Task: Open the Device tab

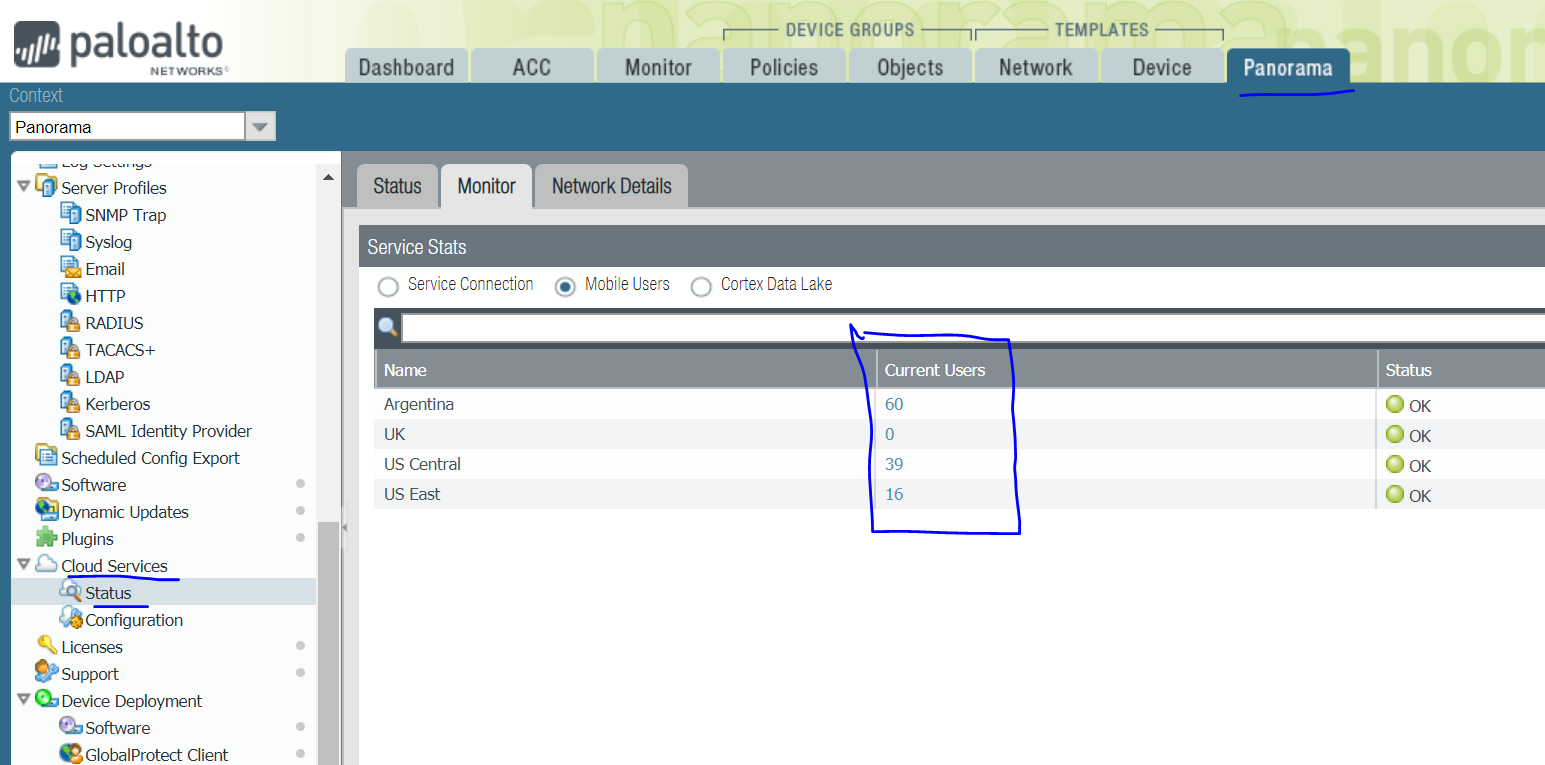Action: tap(1162, 67)
